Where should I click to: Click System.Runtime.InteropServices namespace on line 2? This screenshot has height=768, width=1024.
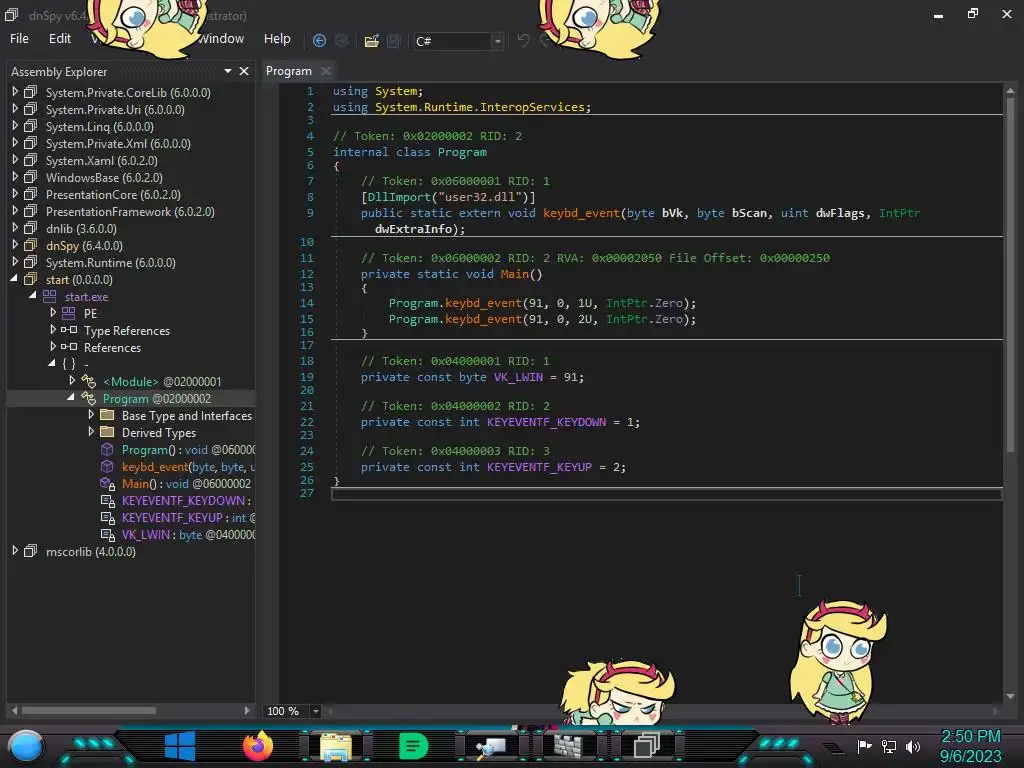pos(480,106)
